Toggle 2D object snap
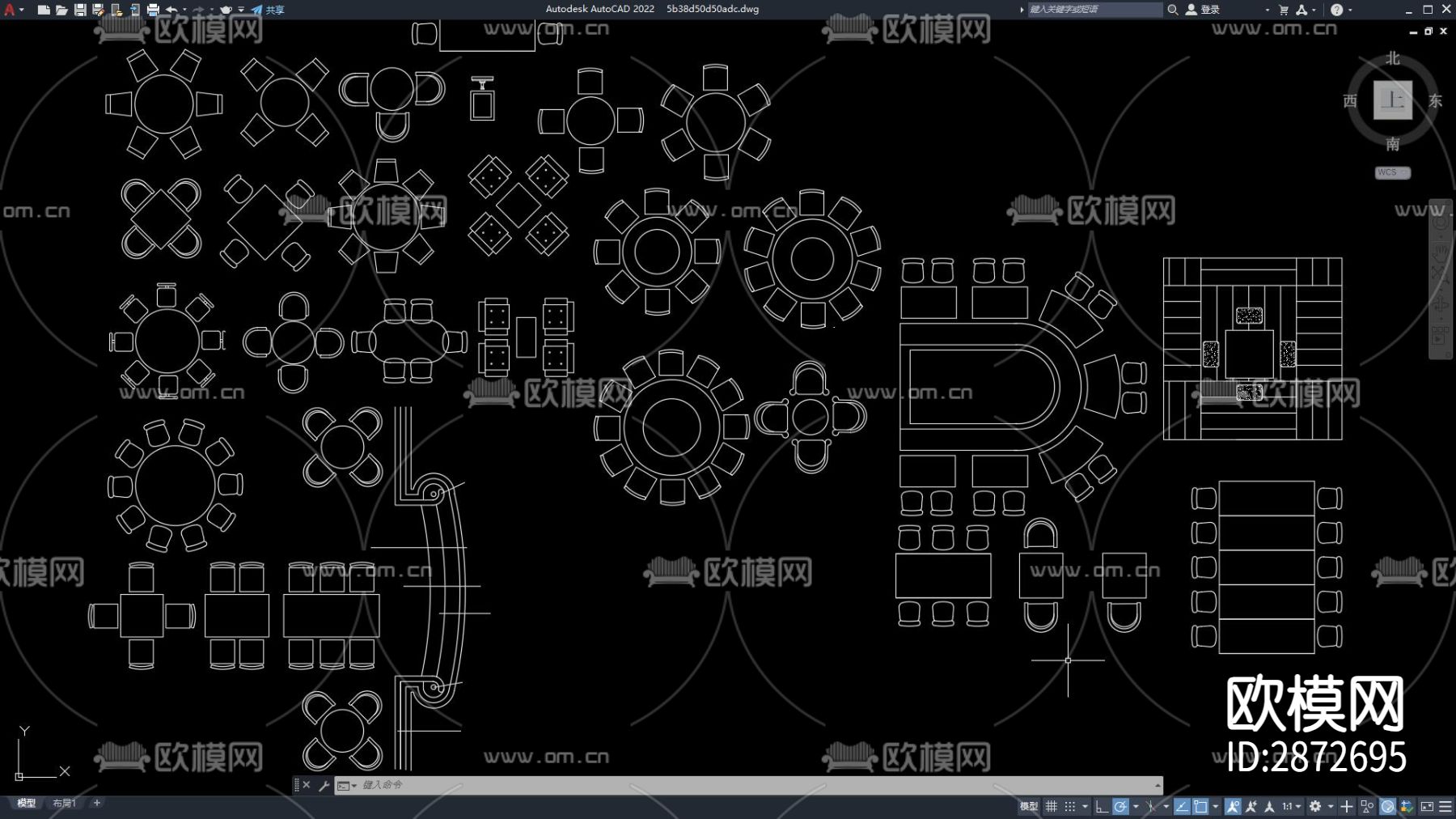 [1200, 807]
